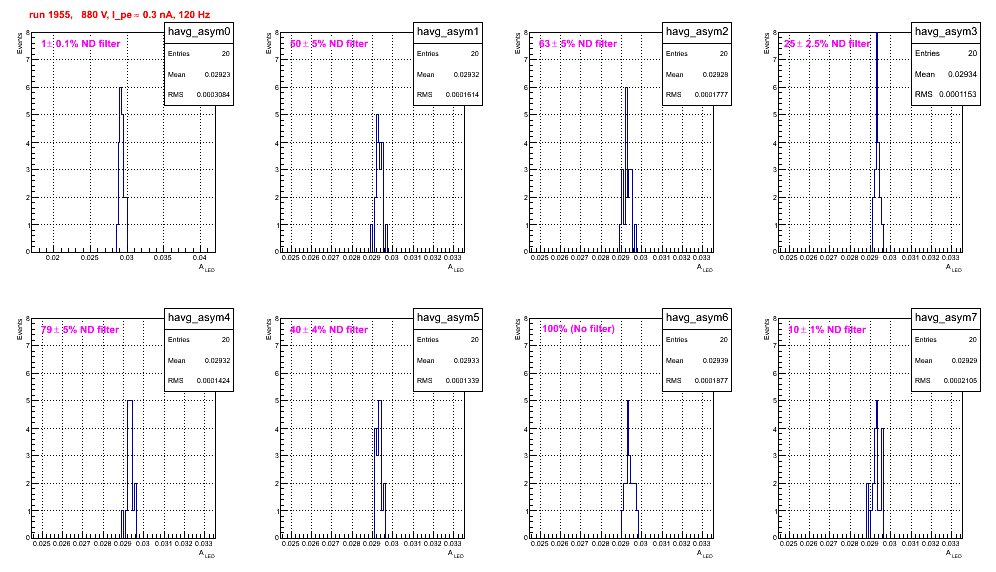The image size is (996, 572).
Task: Click the blue histogram in the havg_asym1 plot
Action: tap(379, 183)
